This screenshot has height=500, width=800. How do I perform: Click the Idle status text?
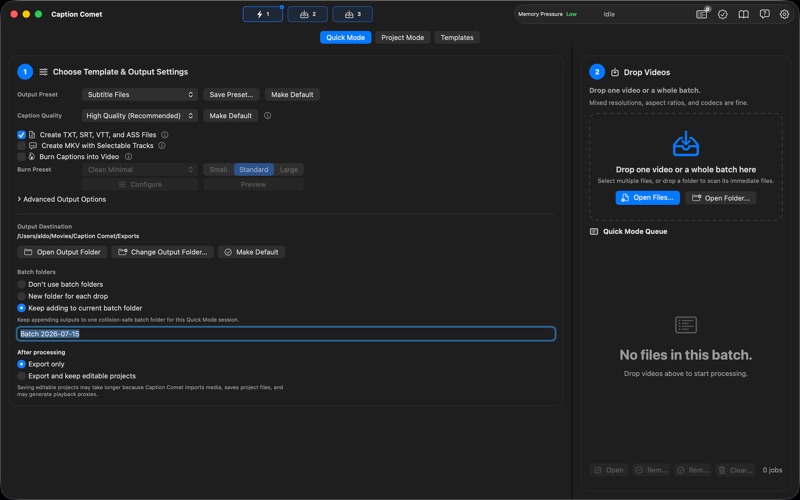click(x=609, y=14)
